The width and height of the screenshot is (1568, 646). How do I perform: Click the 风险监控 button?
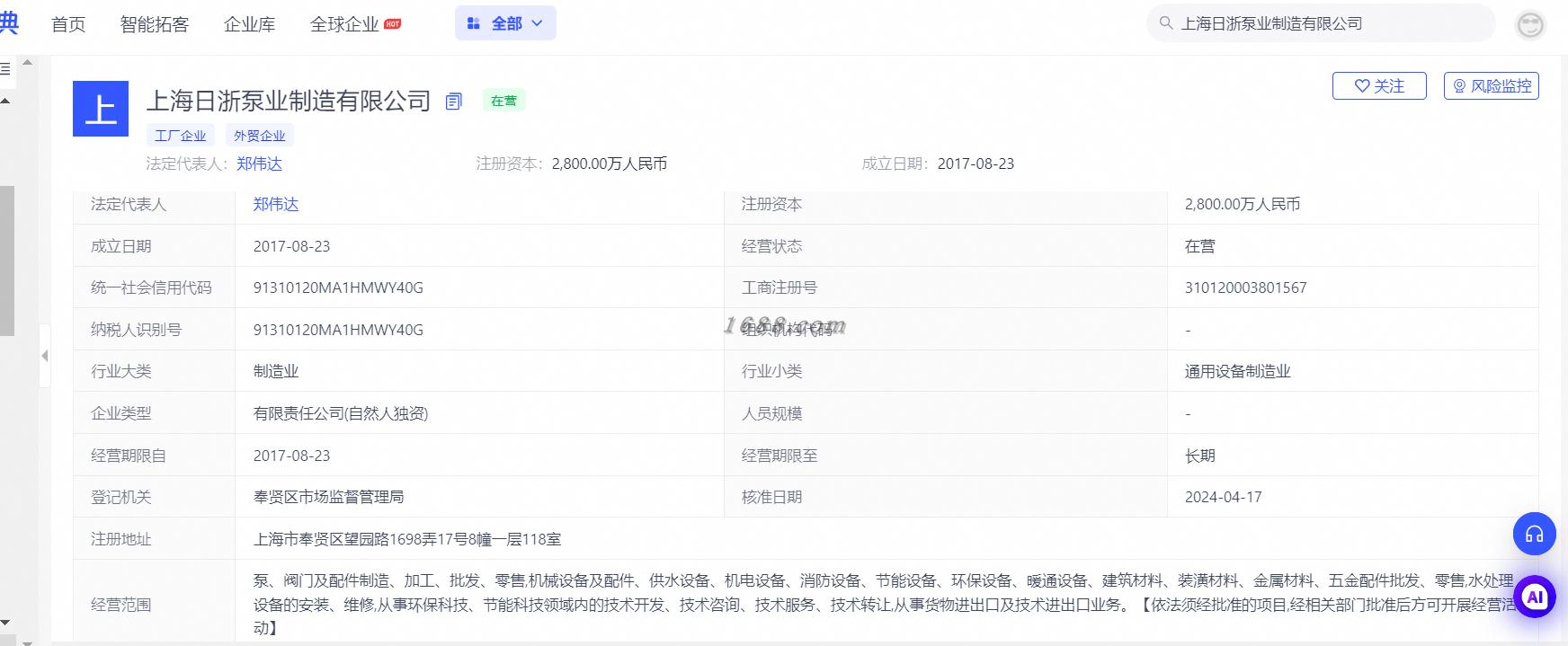coord(1492,85)
